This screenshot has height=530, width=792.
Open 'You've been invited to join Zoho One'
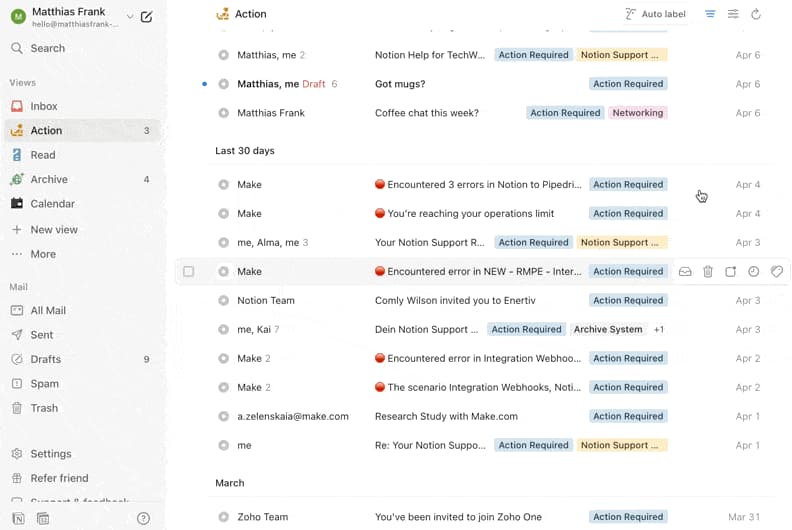click(458, 517)
